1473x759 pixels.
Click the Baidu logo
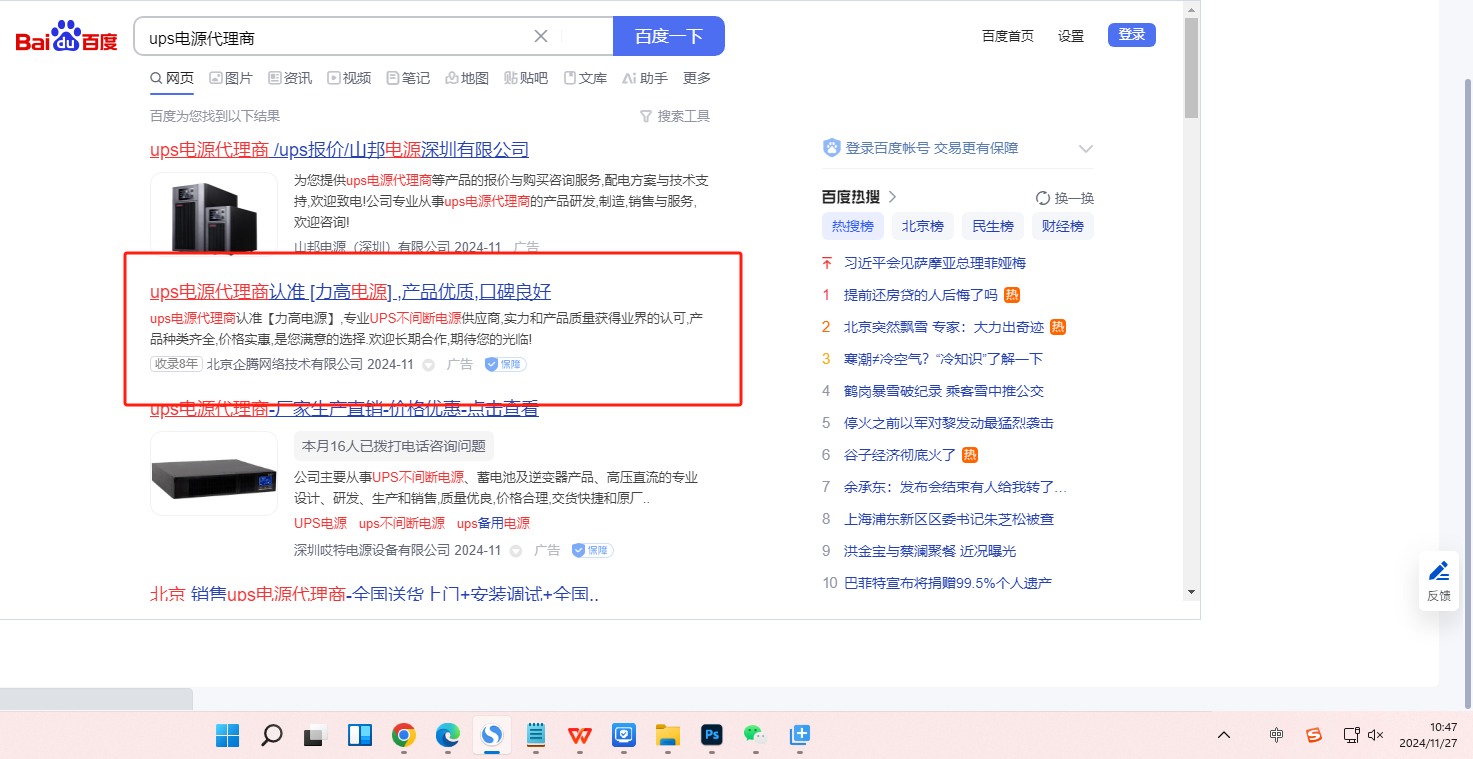(x=66, y=37)
